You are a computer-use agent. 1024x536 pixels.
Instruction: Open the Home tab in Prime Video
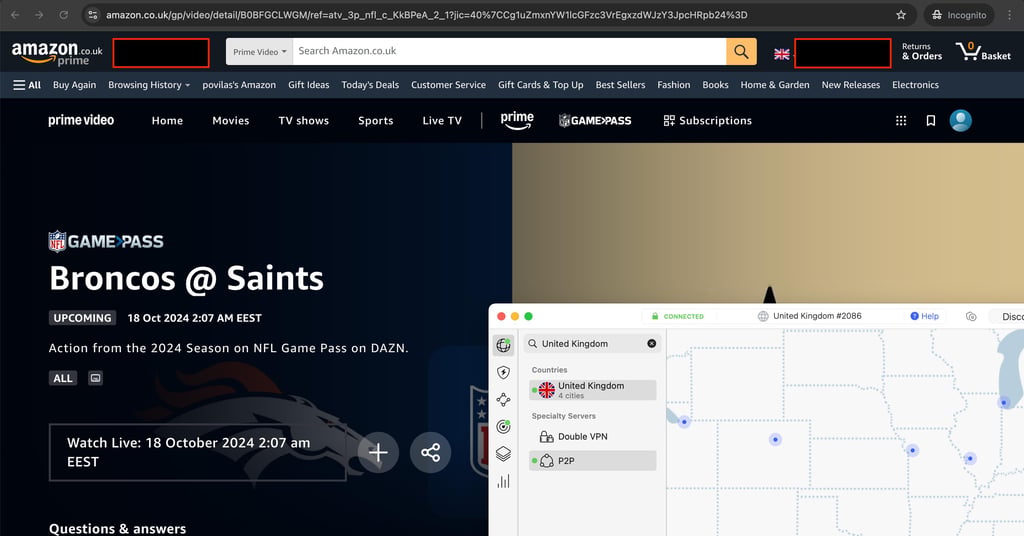[x=167, y=120]
